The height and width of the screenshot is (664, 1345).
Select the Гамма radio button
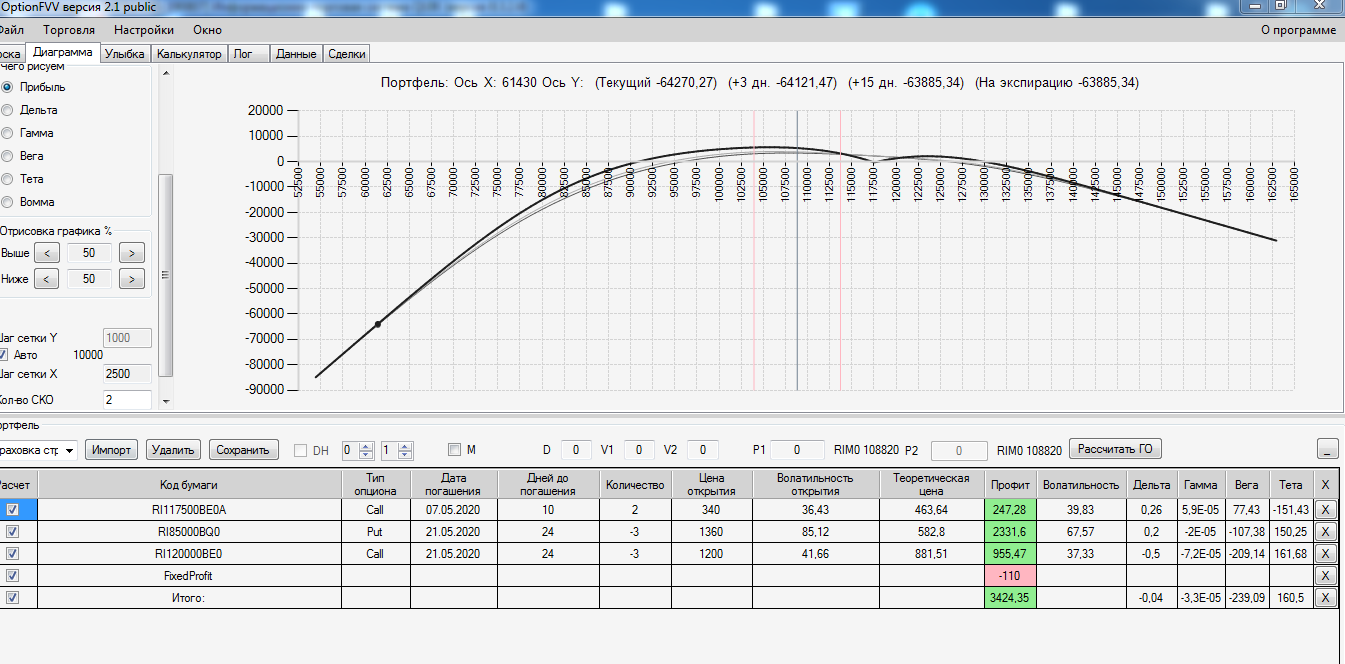click(8, 133)
